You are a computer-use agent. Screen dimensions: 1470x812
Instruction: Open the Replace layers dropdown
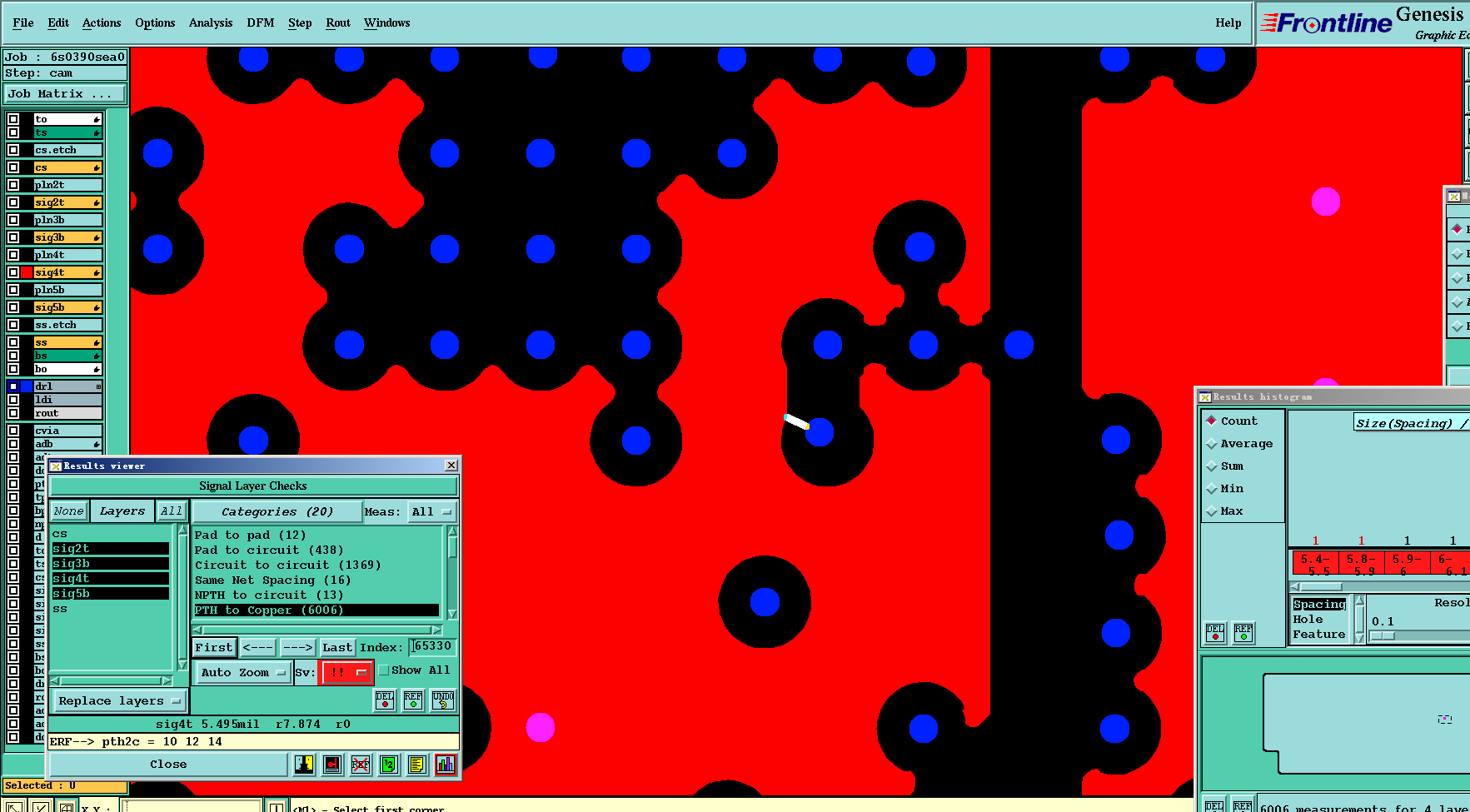point(120,700)
